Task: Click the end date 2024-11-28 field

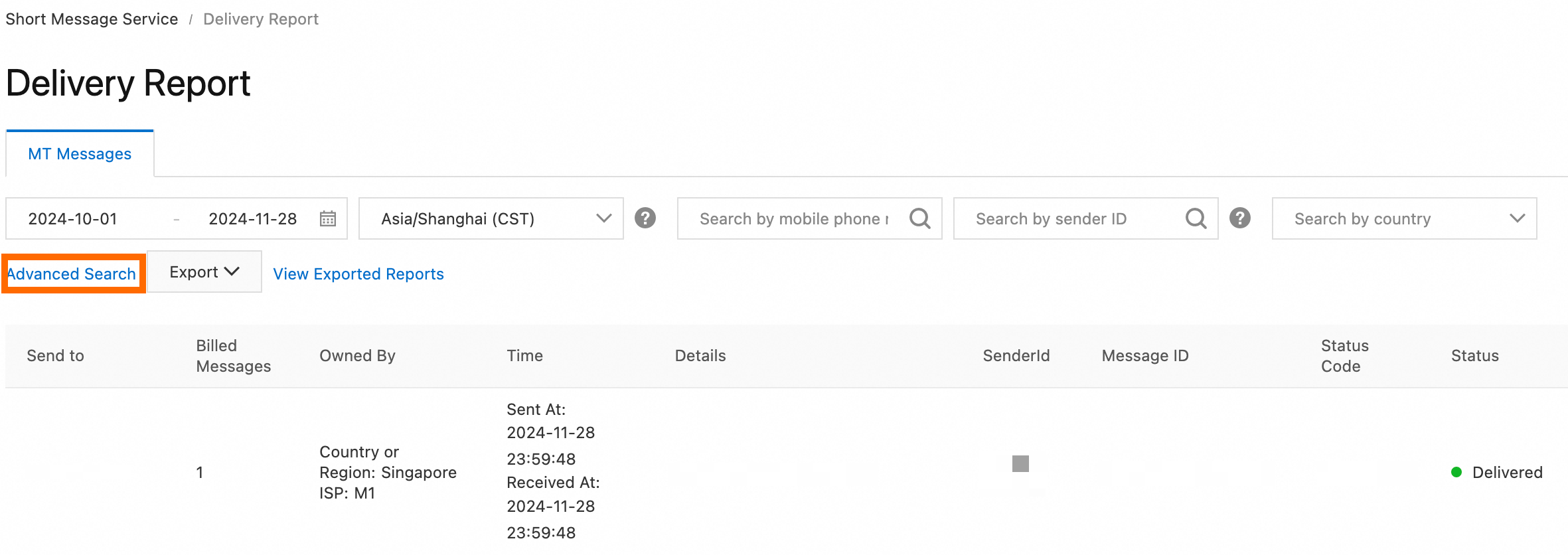Action: point(252,219)
